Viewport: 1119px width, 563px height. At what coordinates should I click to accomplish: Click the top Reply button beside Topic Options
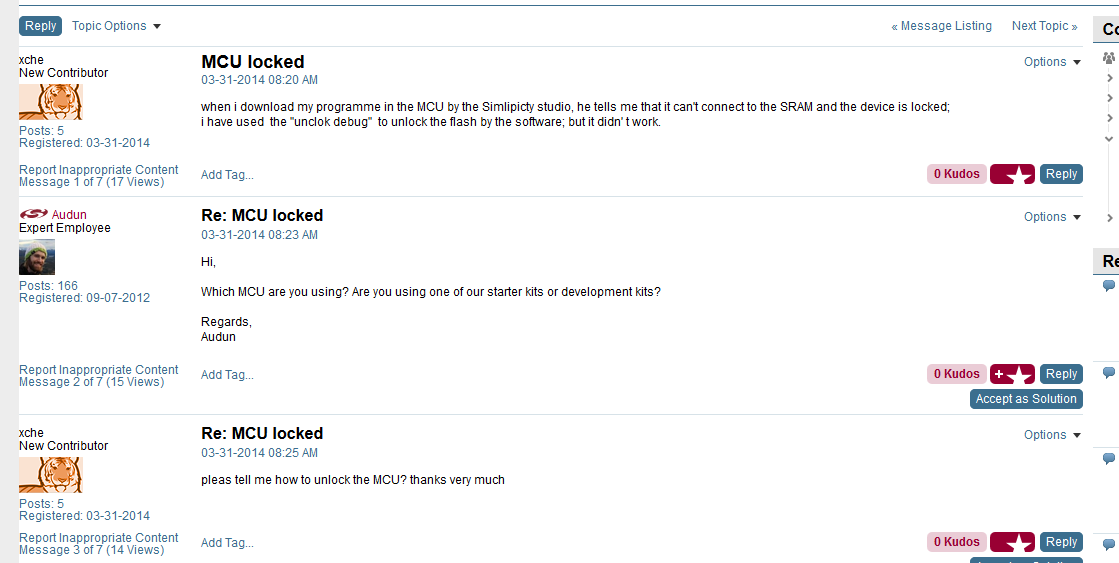tap(40, 26)
